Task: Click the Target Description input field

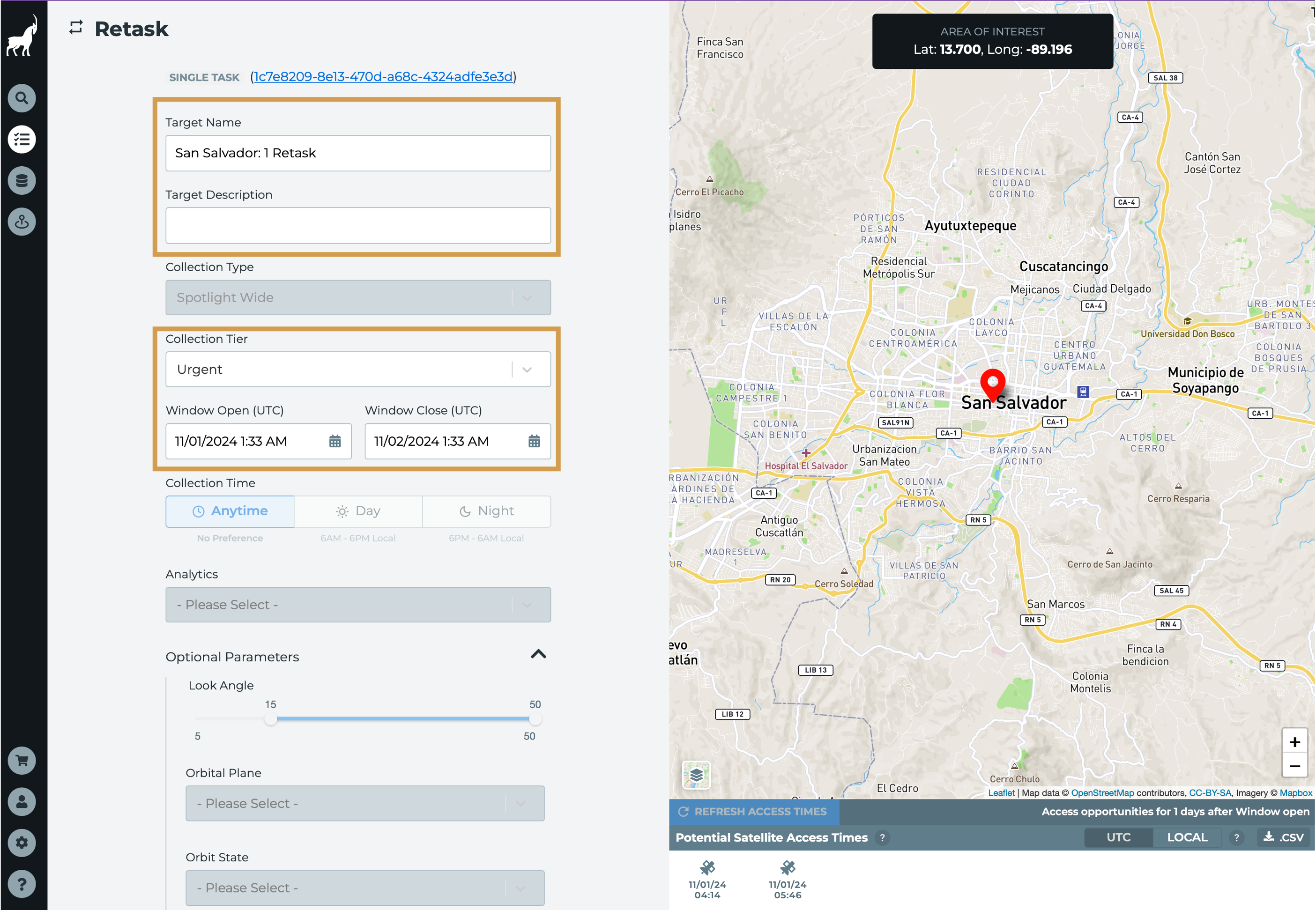Action: coord(358,225)
